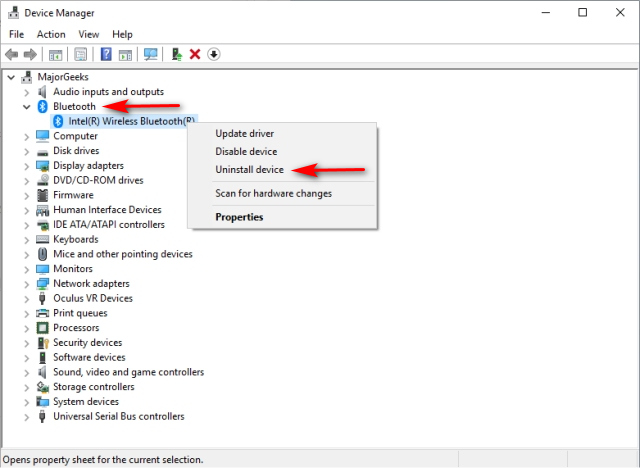Click the Network adapters icon
640x468 pixels.
pos(42,284)
